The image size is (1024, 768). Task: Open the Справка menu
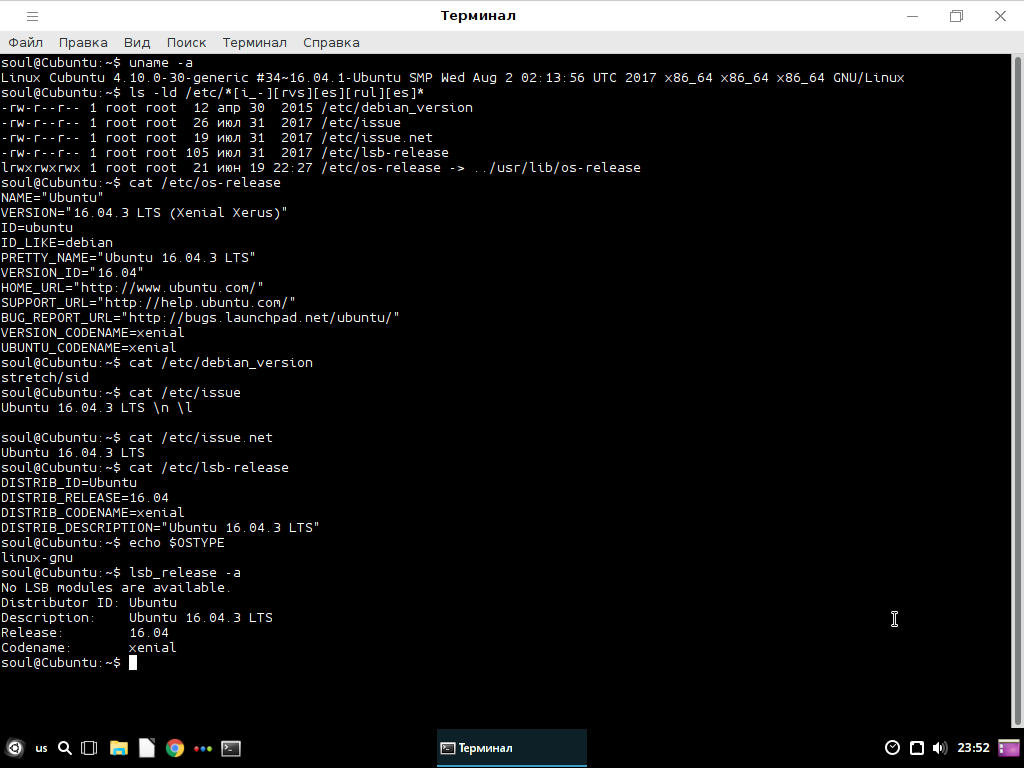[331, 42]
